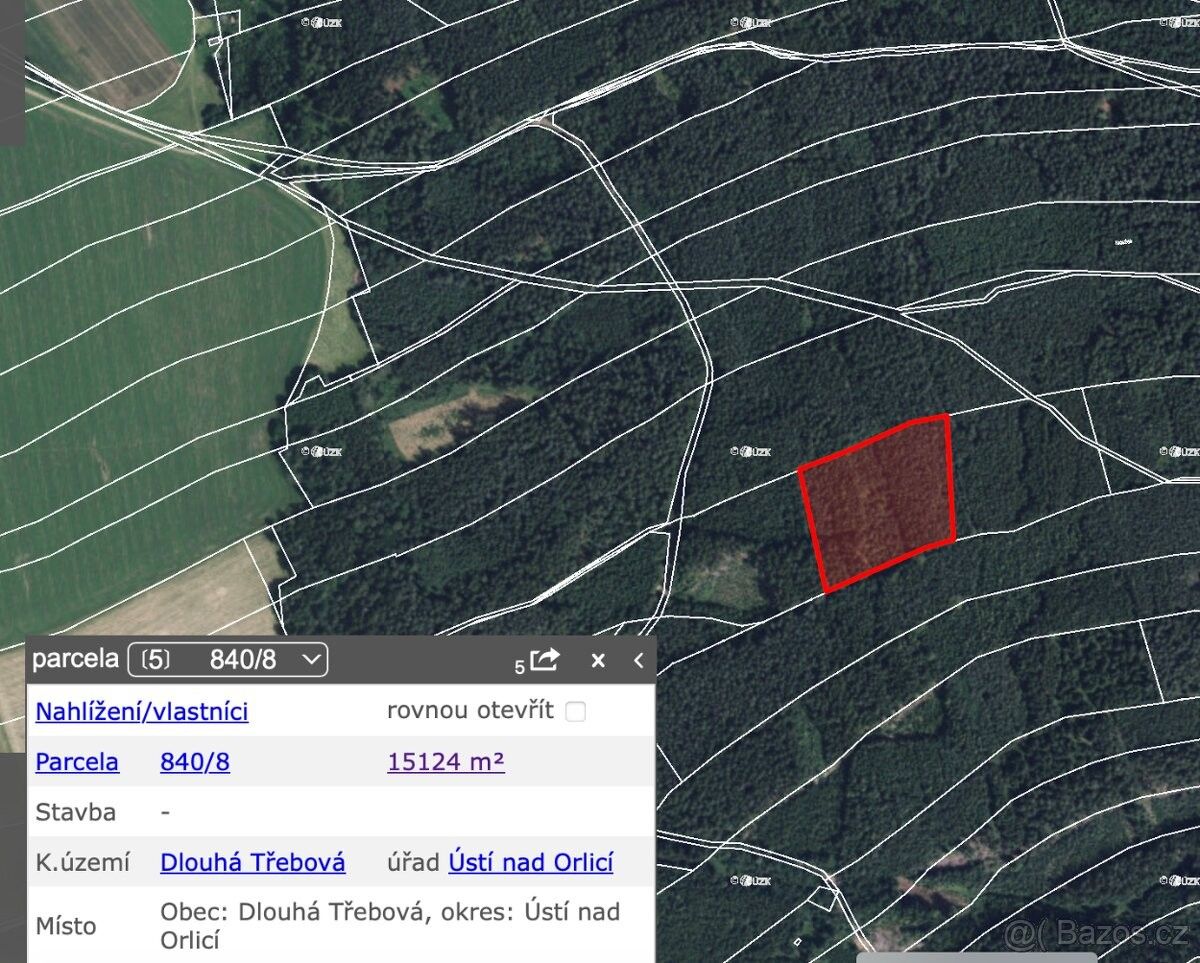This screenshot has width=1200, height=963.
Task: Click the small '5' counter beside the share icon
Action: coord(519,665)
